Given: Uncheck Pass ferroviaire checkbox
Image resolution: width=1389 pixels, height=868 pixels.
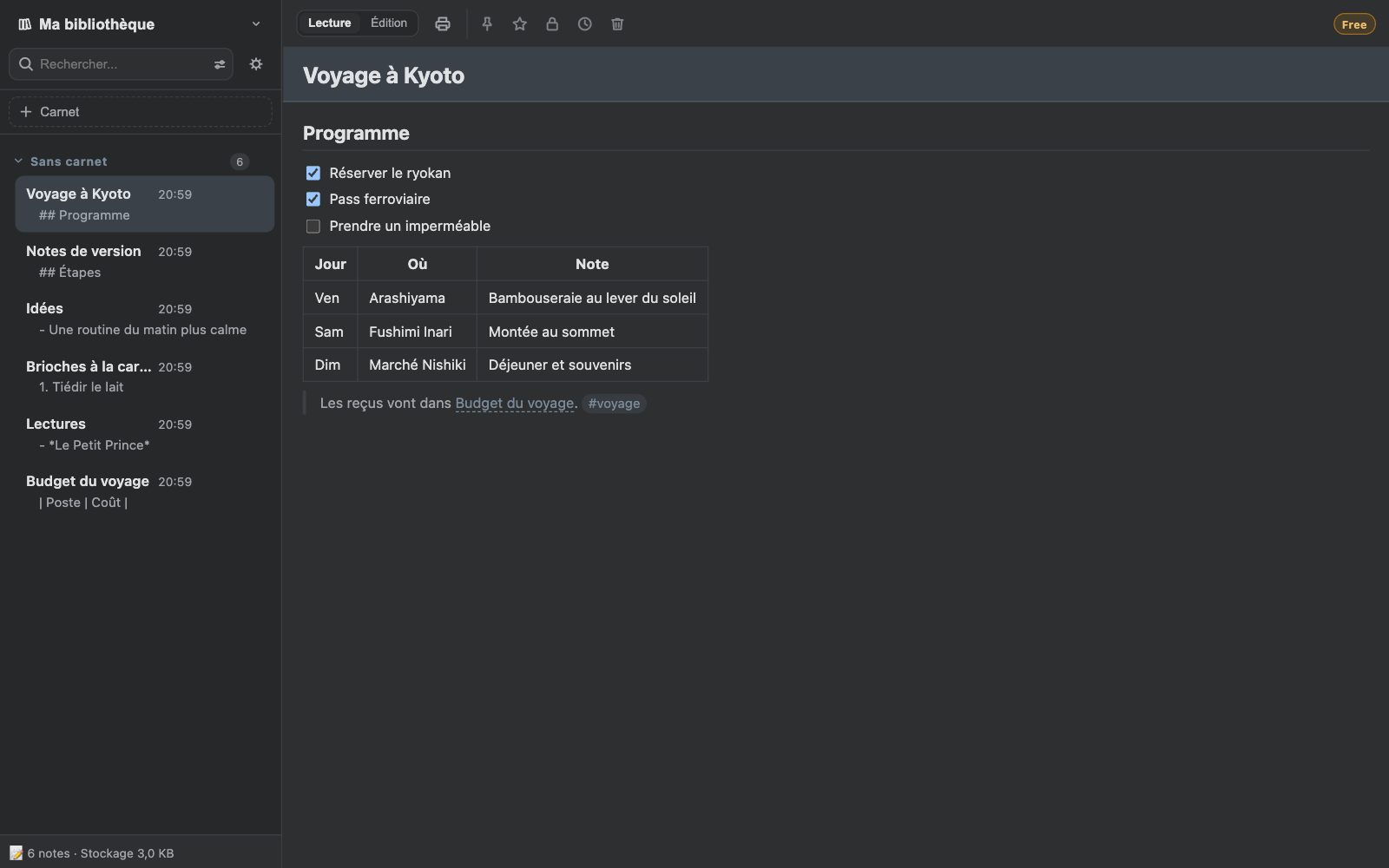Looking at the screenshot, I should [x=313, y=200].
